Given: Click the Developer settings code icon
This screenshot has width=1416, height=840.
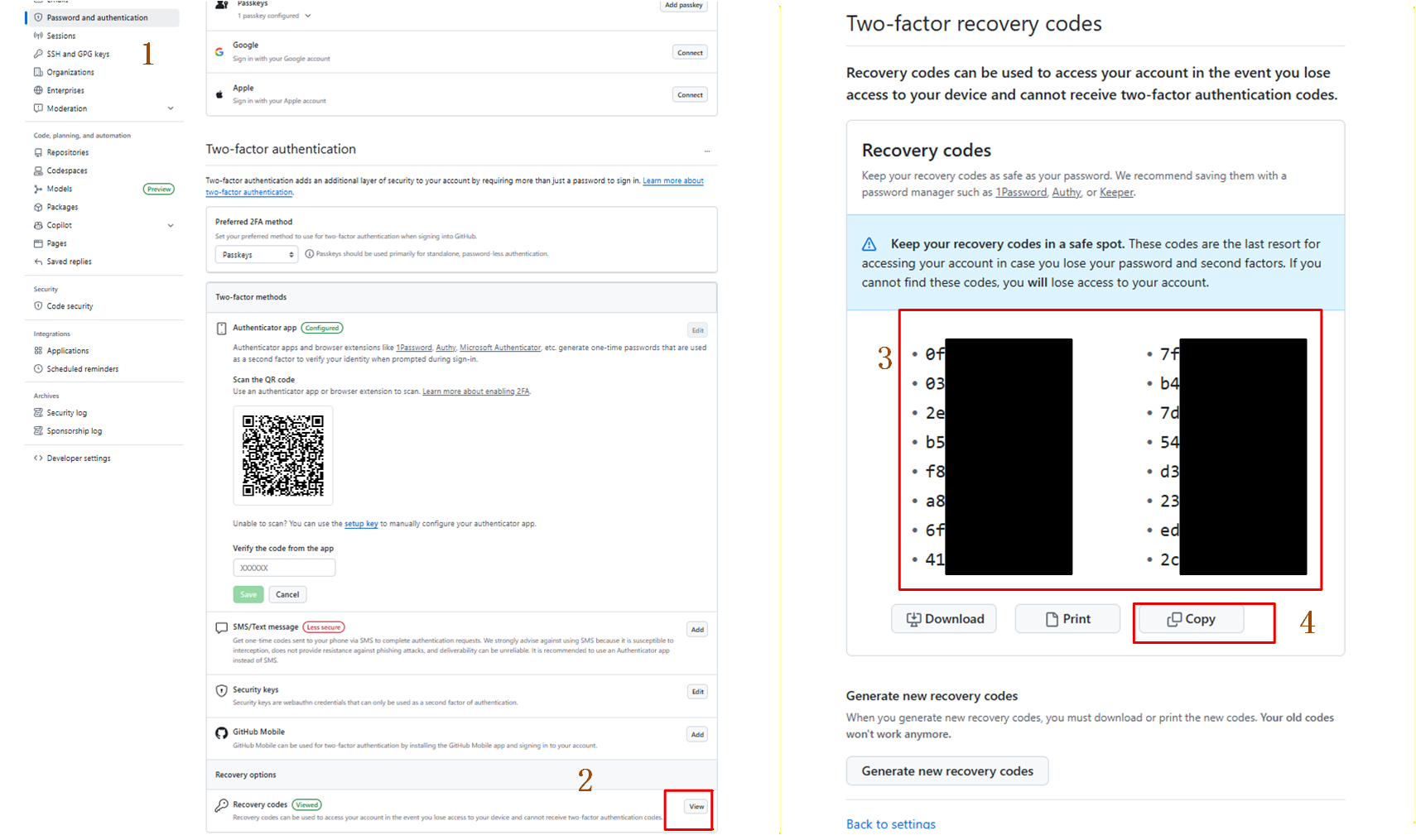Looking at the screenshot, I should [38, 458].
